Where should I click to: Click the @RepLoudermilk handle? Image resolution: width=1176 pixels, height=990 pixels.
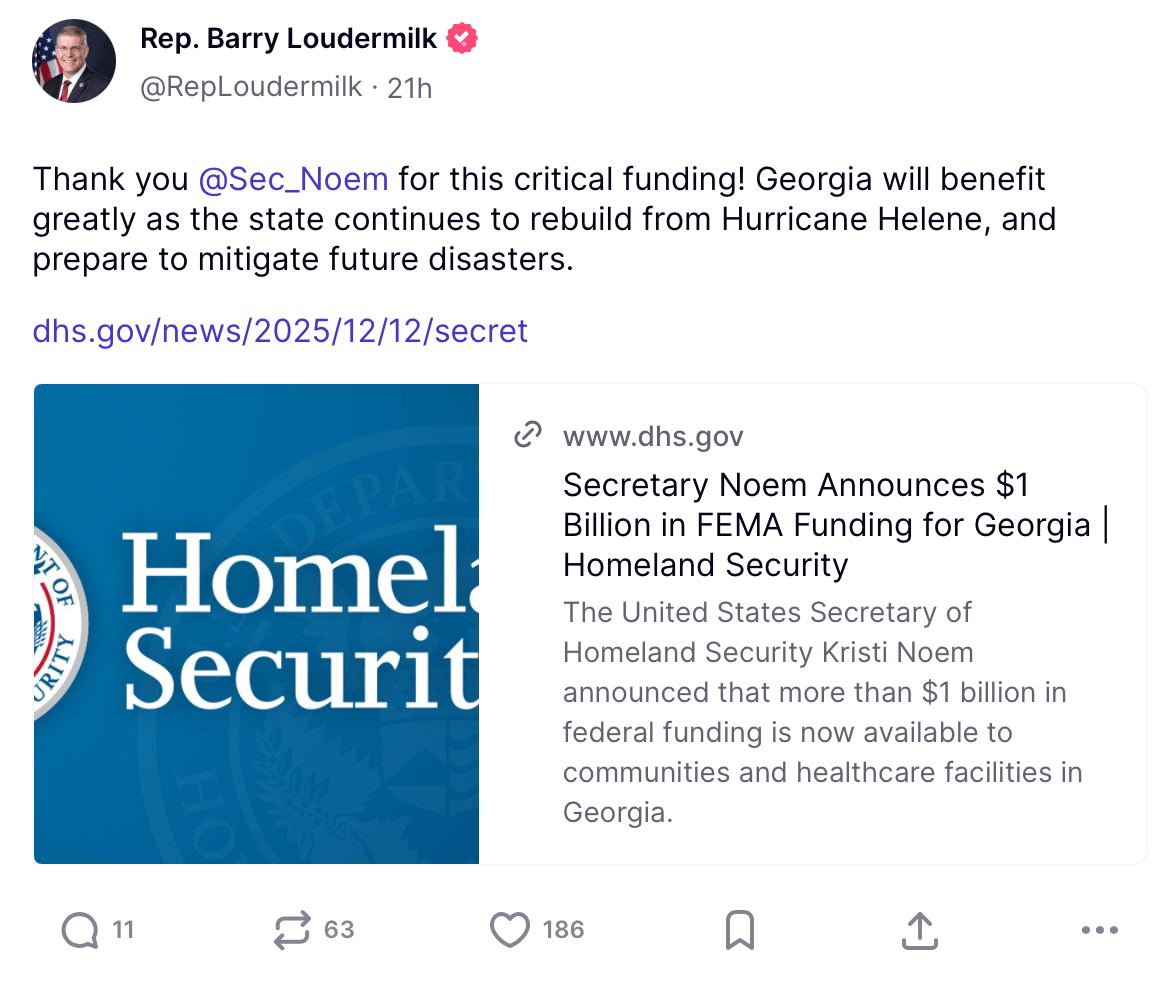[x=251, y=88]
